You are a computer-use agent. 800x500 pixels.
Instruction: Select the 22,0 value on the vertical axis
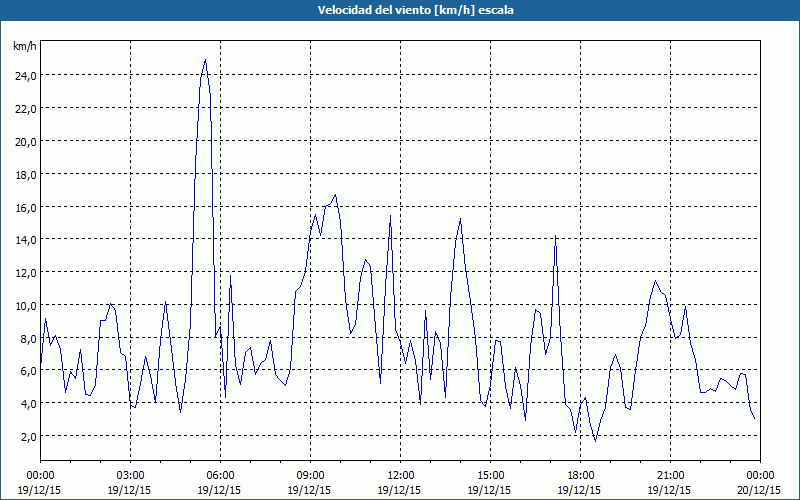[x=26, y=109]
